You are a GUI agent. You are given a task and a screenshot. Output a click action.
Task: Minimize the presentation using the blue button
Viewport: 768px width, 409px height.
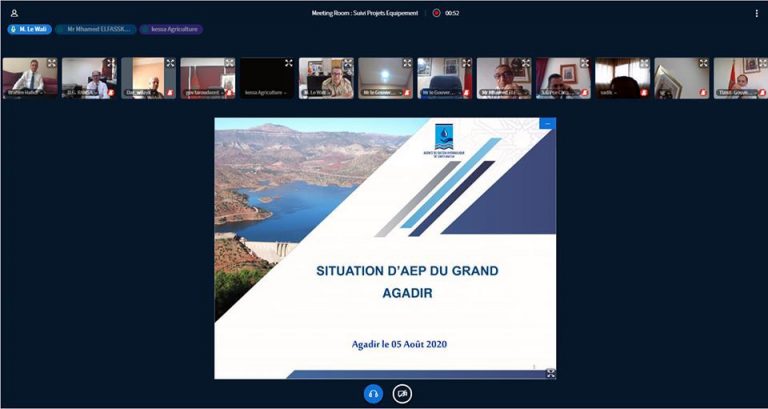pyautogui.click(x=547, y=124)
